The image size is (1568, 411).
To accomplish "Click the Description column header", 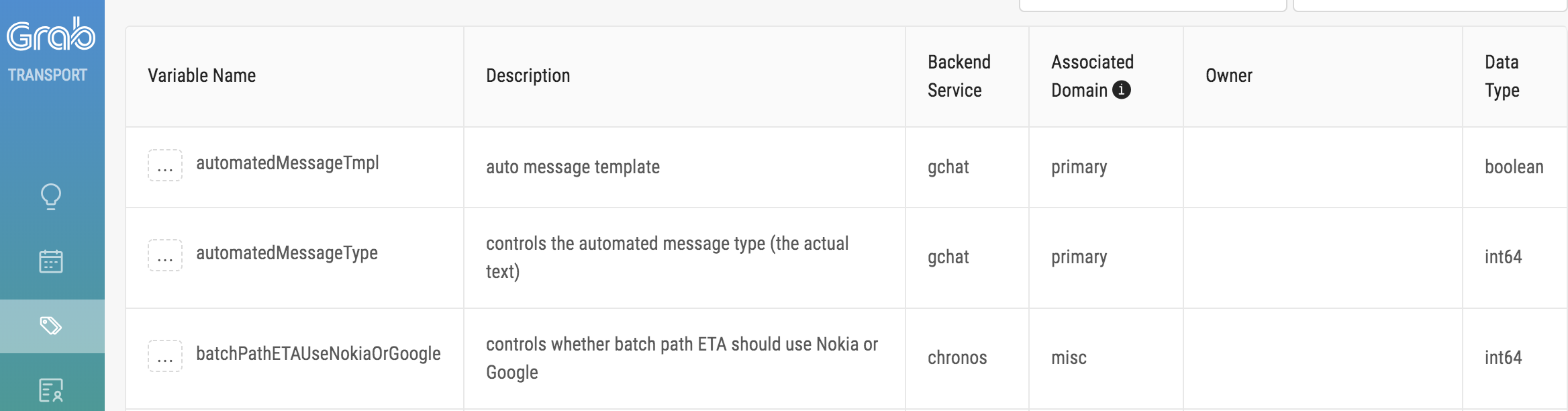I will click(x=528, y=76).
